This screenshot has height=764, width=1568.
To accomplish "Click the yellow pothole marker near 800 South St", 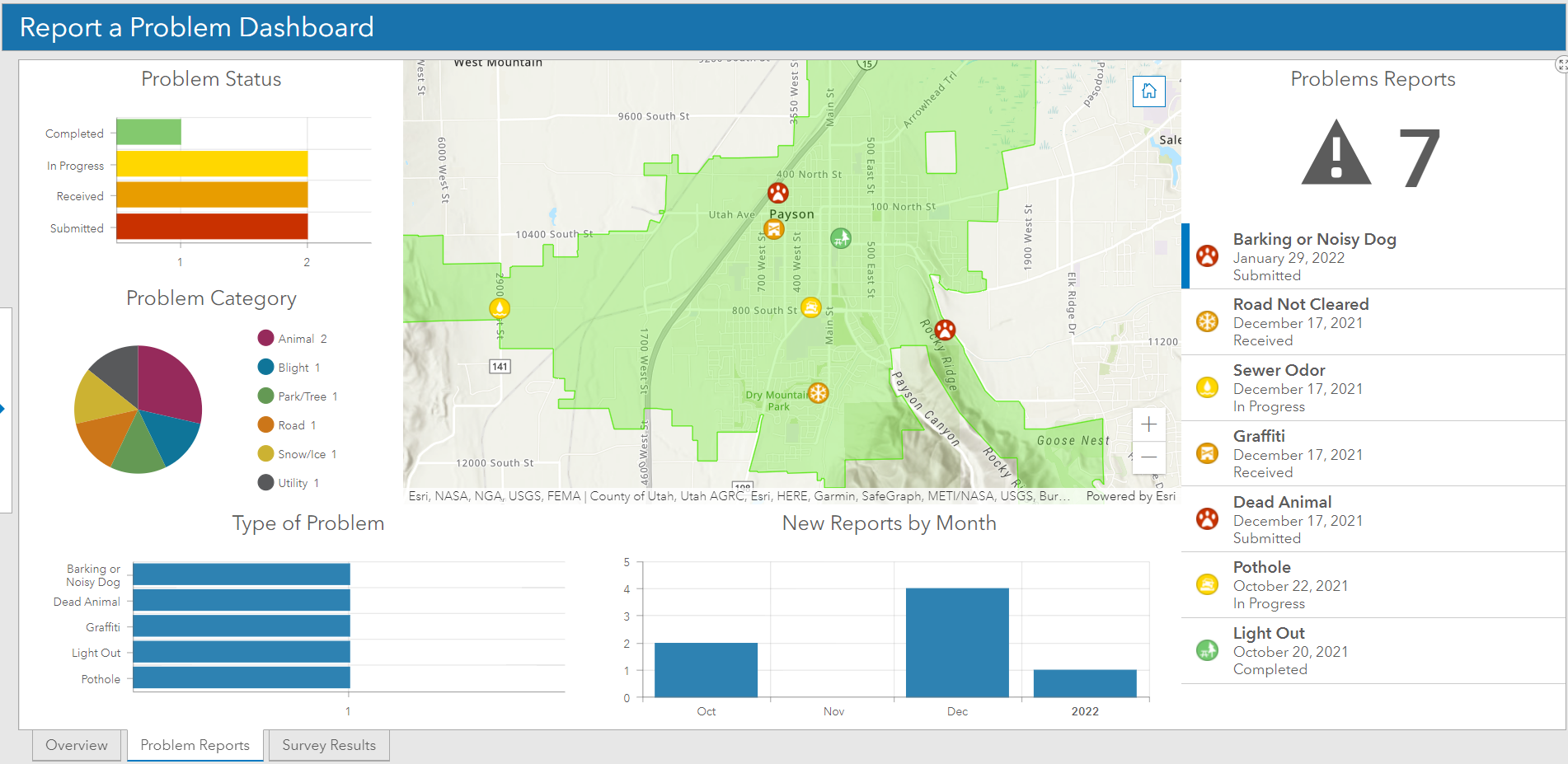I will [811, 308].
